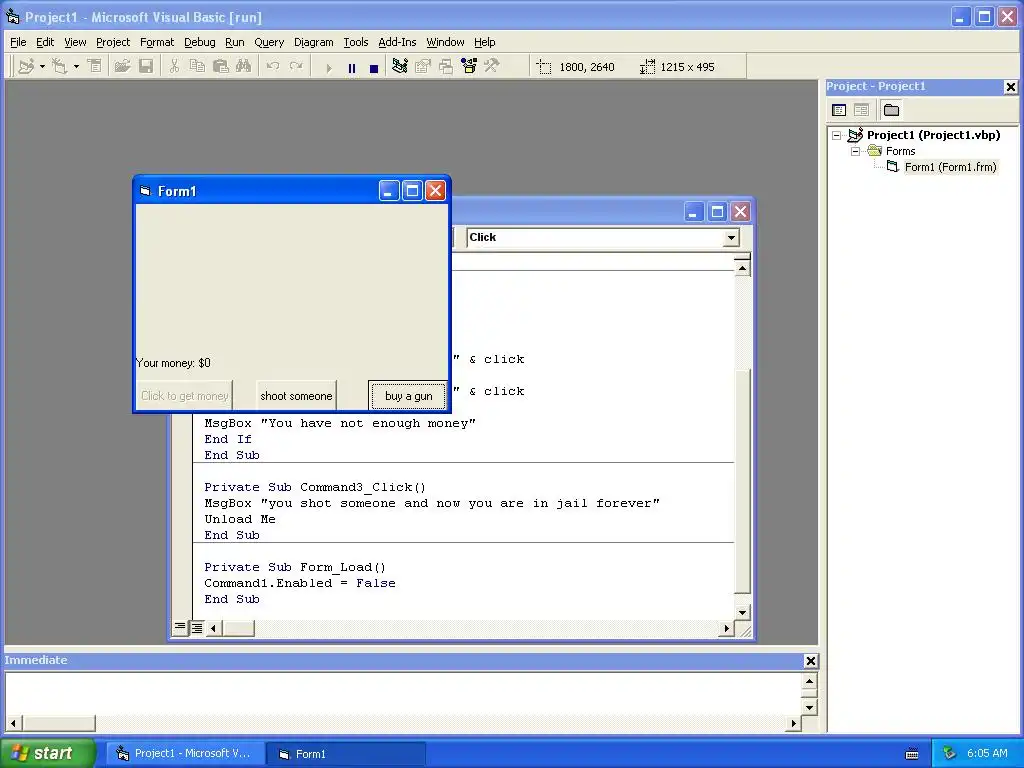Click left arrow of code horizontal scrollbar
Viewport: 1024px width, 768px height.
coord(213,628)
